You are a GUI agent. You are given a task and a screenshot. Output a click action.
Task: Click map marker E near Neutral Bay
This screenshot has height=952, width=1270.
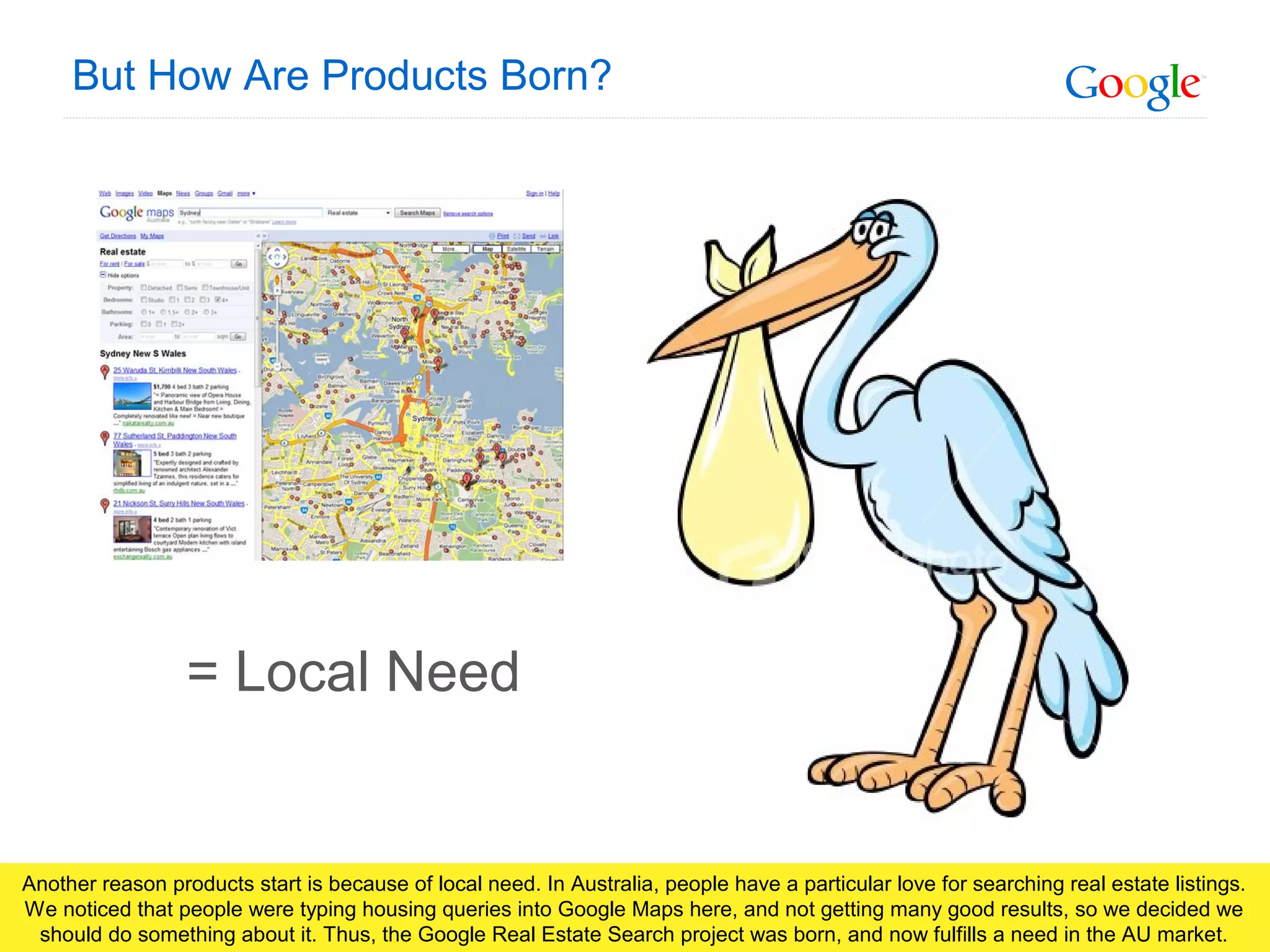click(435, 315)
